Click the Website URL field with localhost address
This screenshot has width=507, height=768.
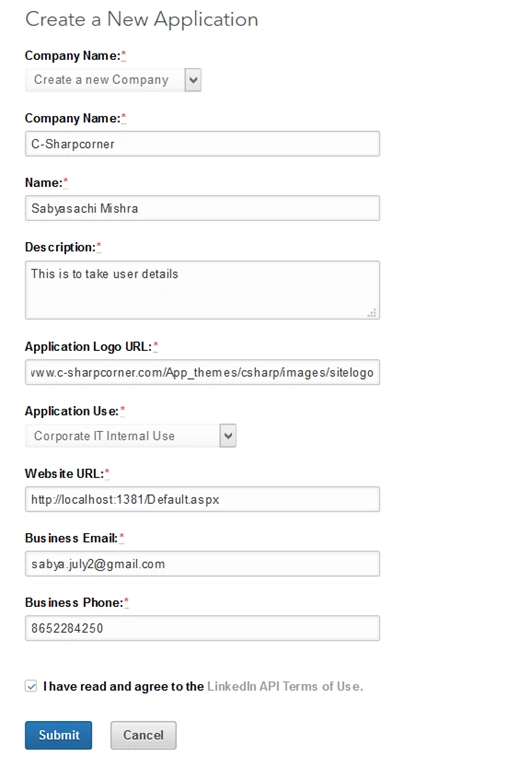pyautogui.click(x=202, y=499)
